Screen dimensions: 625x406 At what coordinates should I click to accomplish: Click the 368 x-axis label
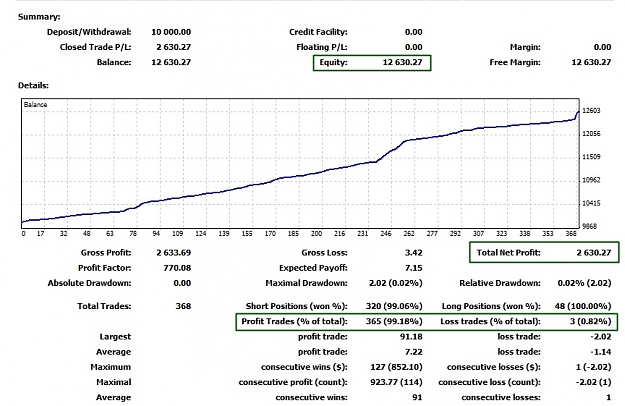pyautogui.click(x=571, y=234)
